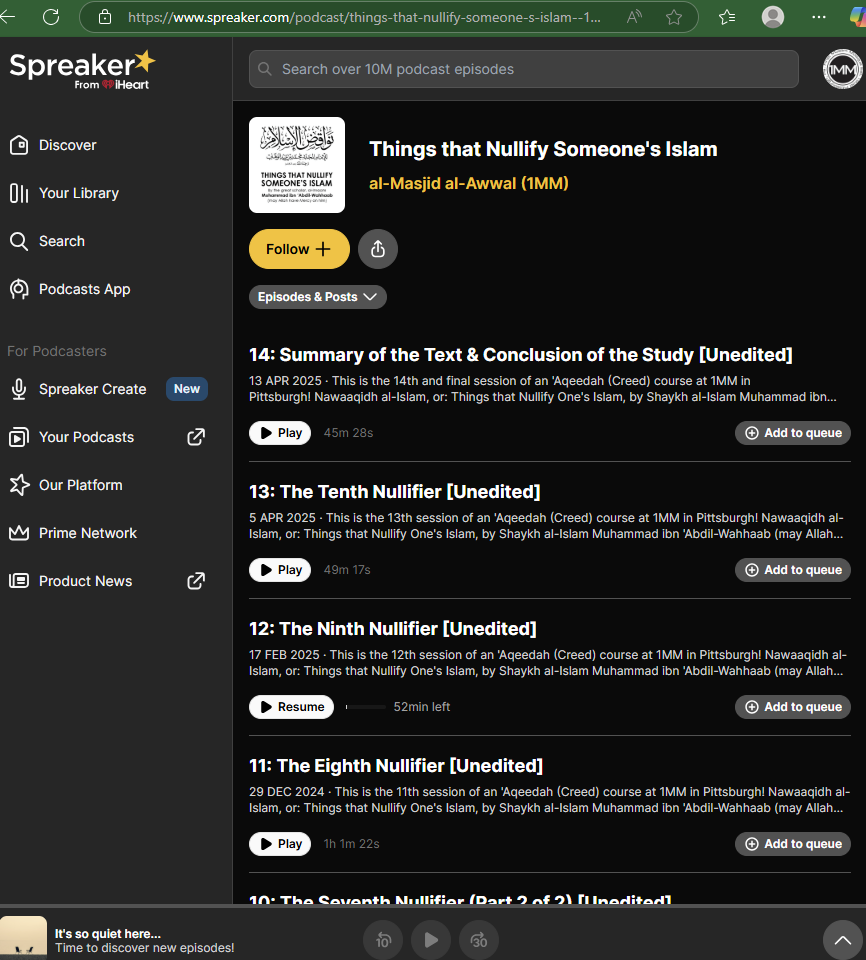
Task: Play episode 14
Action: pyautogui.click(x=280, y=433)
